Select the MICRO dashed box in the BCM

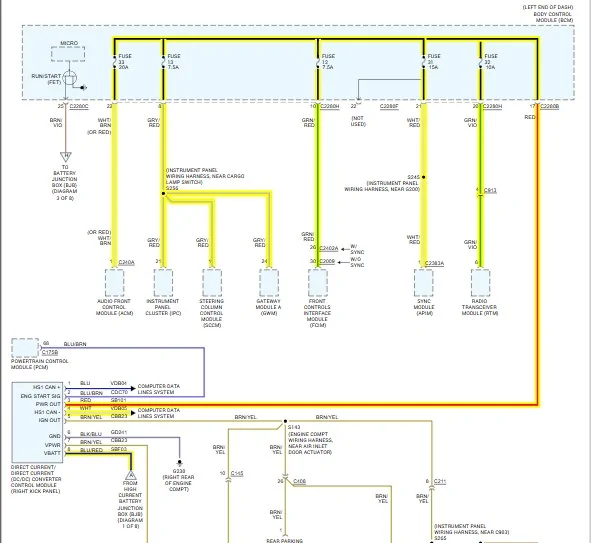[68, 54]
